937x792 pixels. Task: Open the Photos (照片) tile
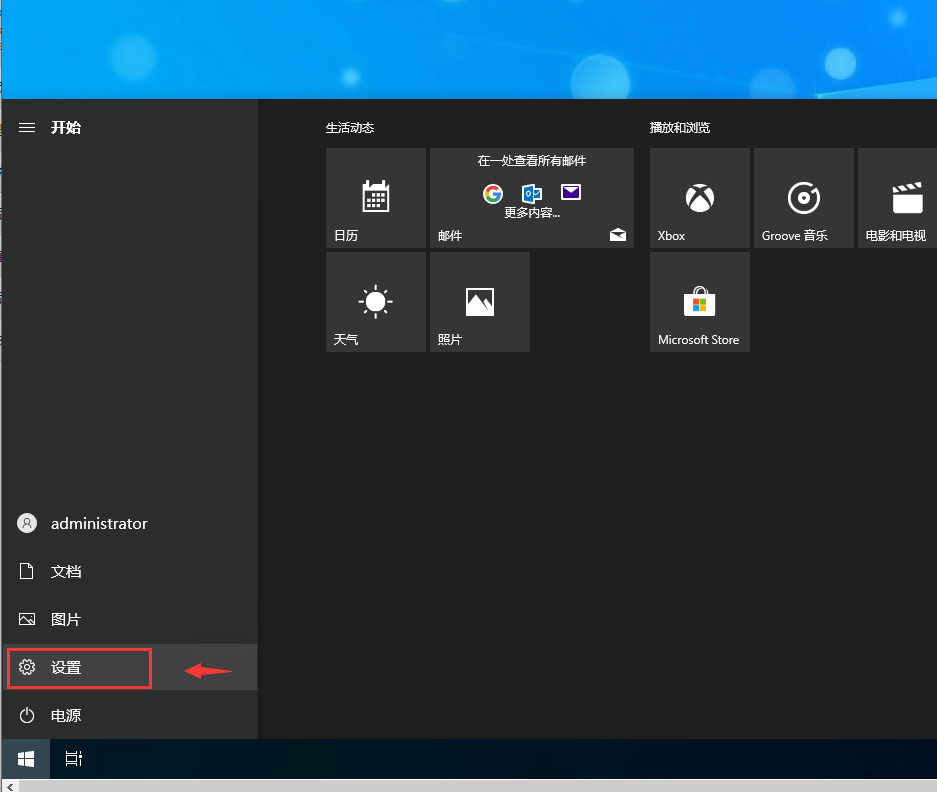click(479, 302)
